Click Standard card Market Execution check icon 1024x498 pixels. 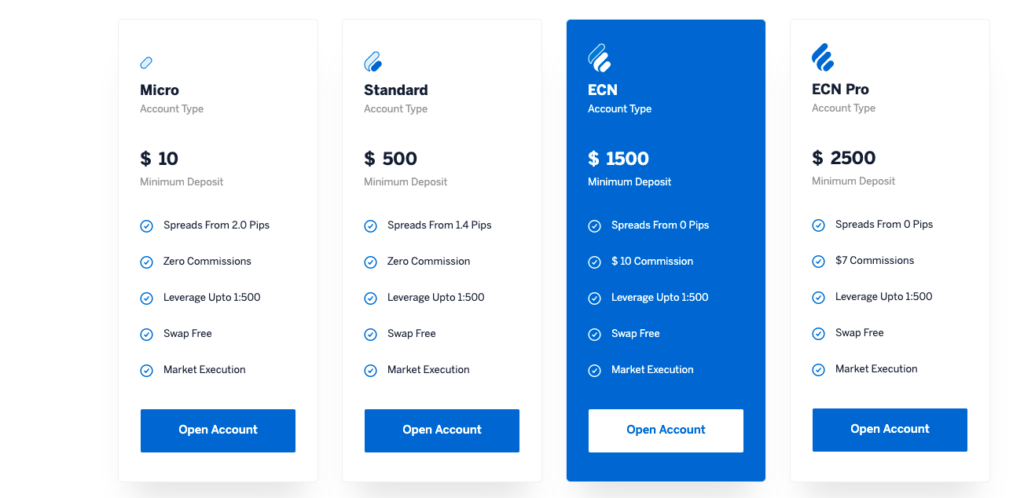pyautogui.click(x=370, y=370)
